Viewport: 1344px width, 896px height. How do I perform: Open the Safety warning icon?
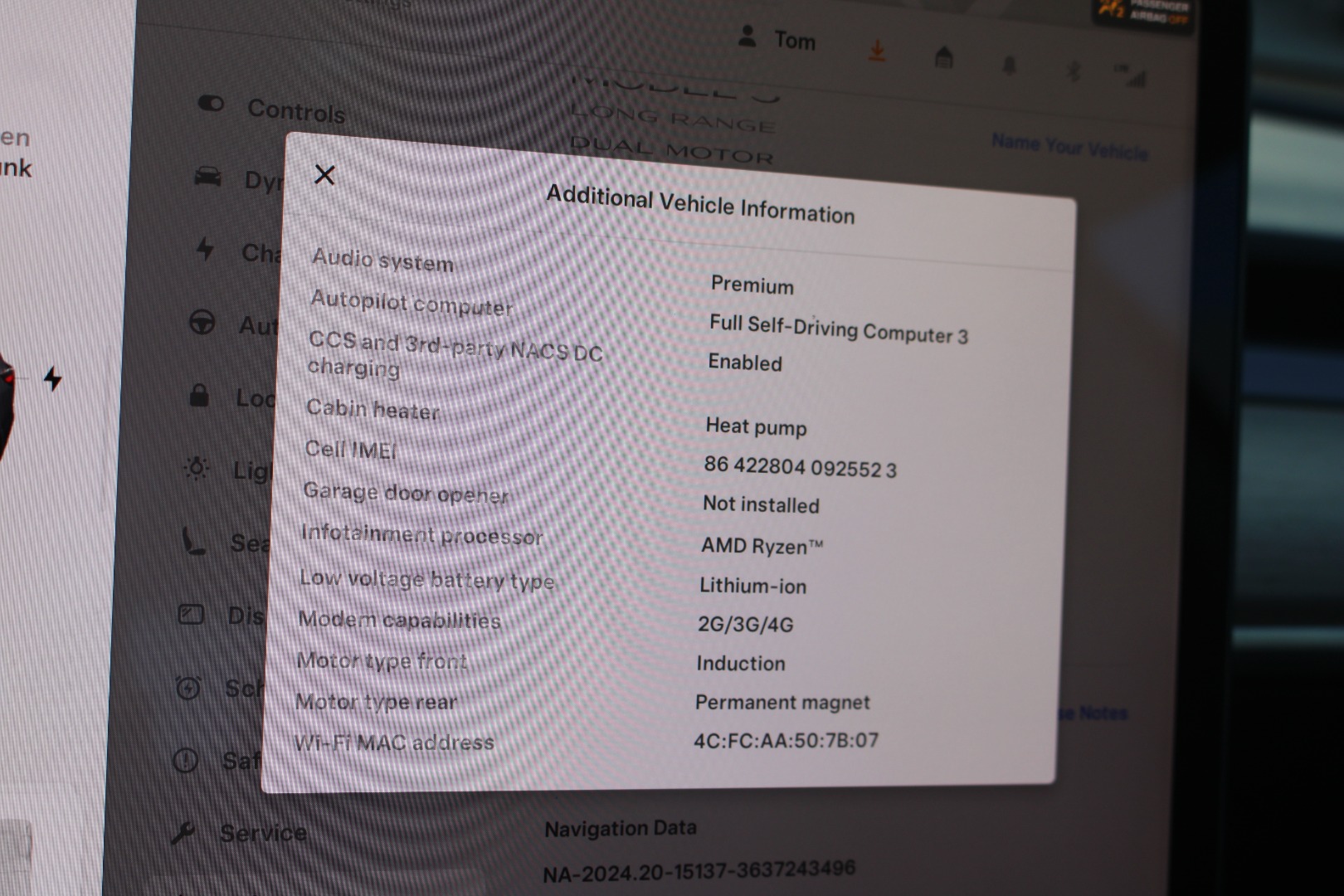[186, 760]
